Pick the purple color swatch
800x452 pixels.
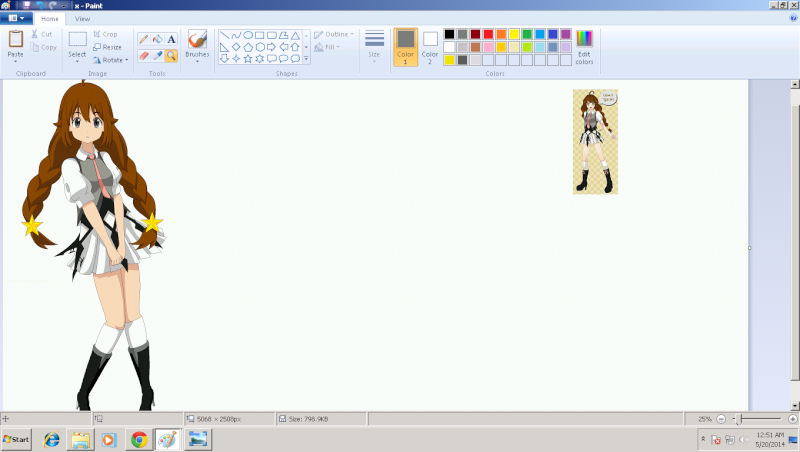pos(566,34)
